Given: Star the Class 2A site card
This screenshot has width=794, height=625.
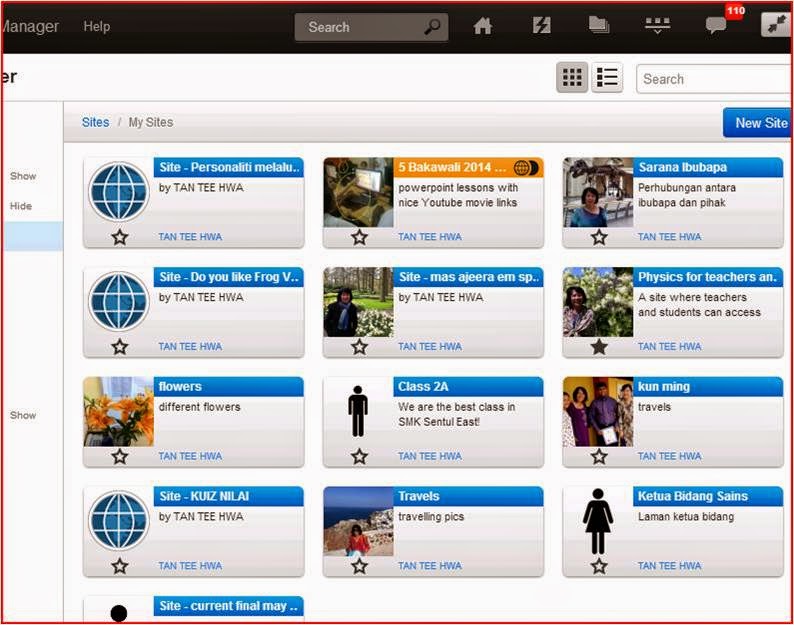Looking at the screenshot, I should pyautogui.click(x=360, y=456).
